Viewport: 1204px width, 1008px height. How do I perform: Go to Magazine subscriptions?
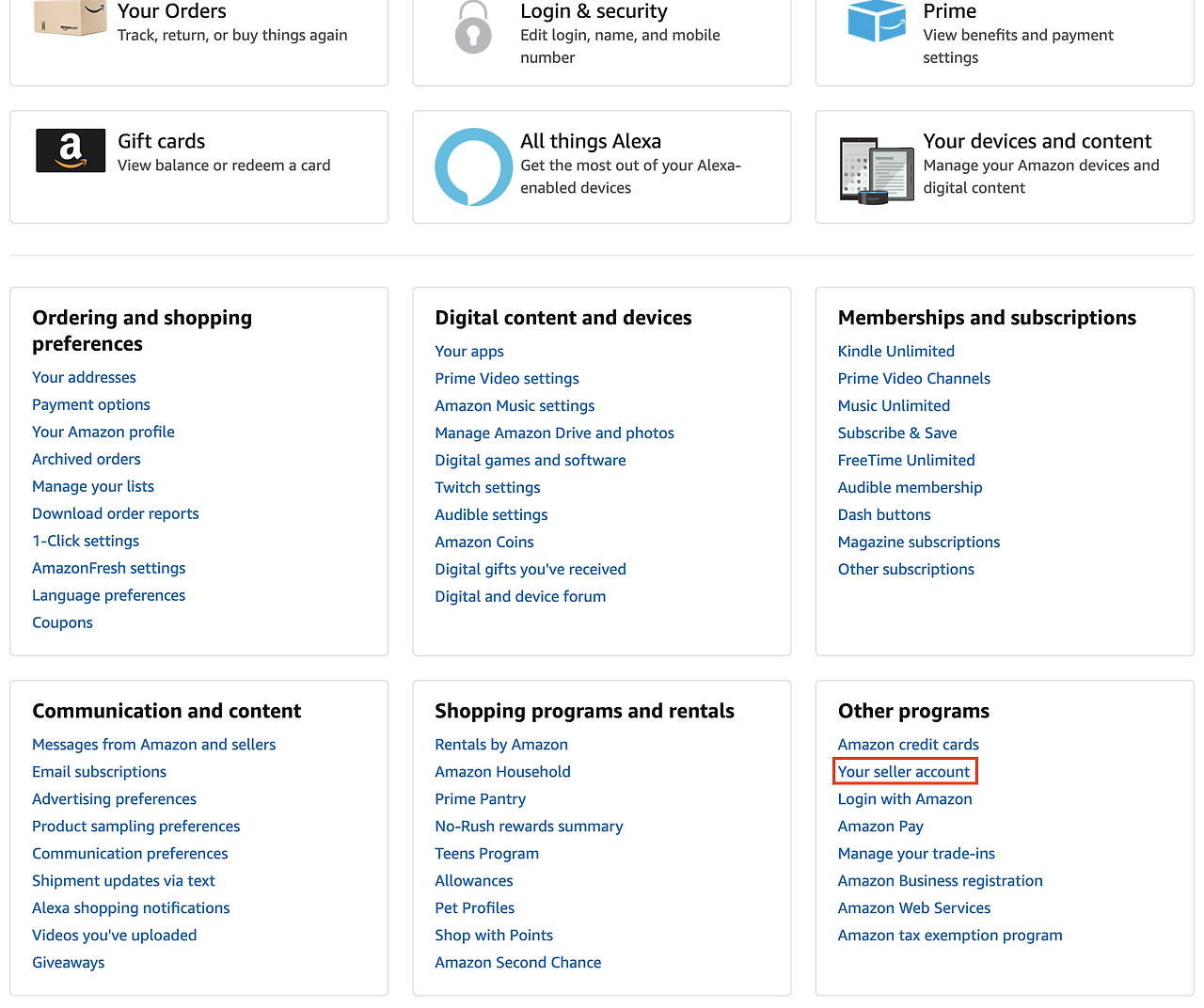tap(919, 542)
